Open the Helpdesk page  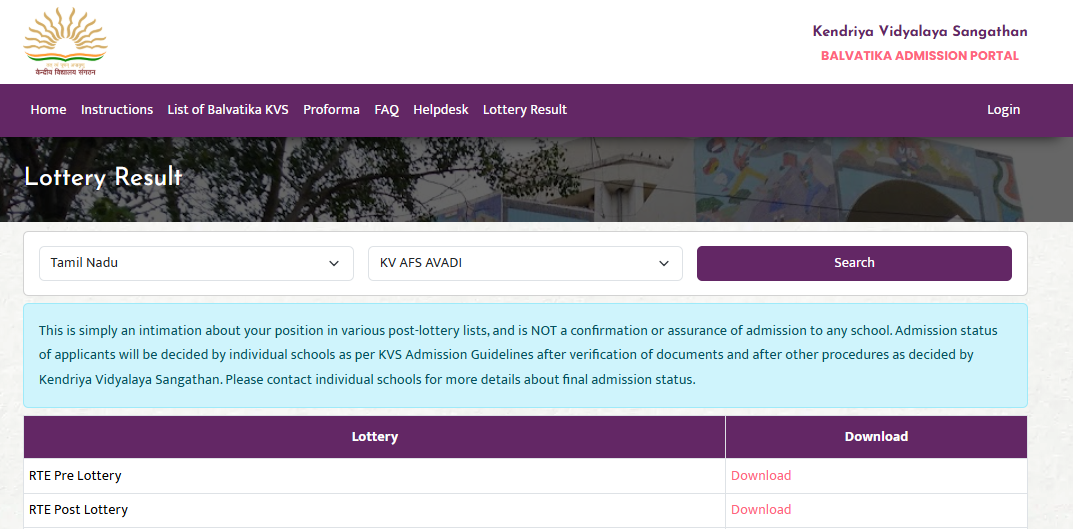coord(441,109)
